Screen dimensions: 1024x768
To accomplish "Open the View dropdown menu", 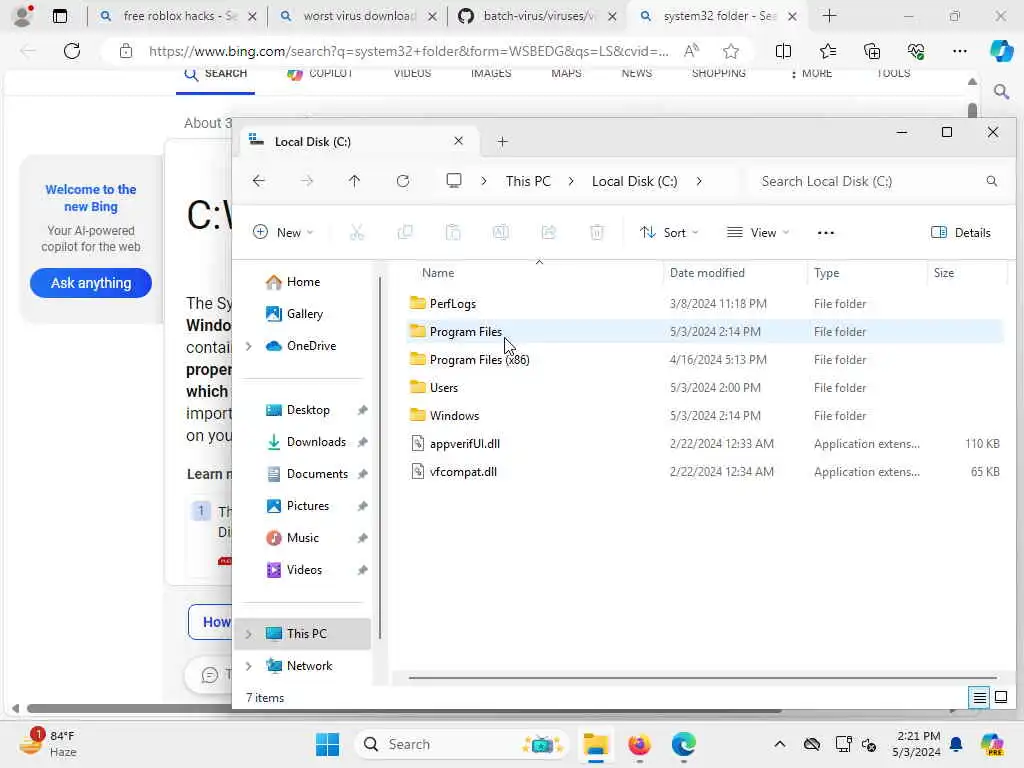I will (x=758, y=232).
